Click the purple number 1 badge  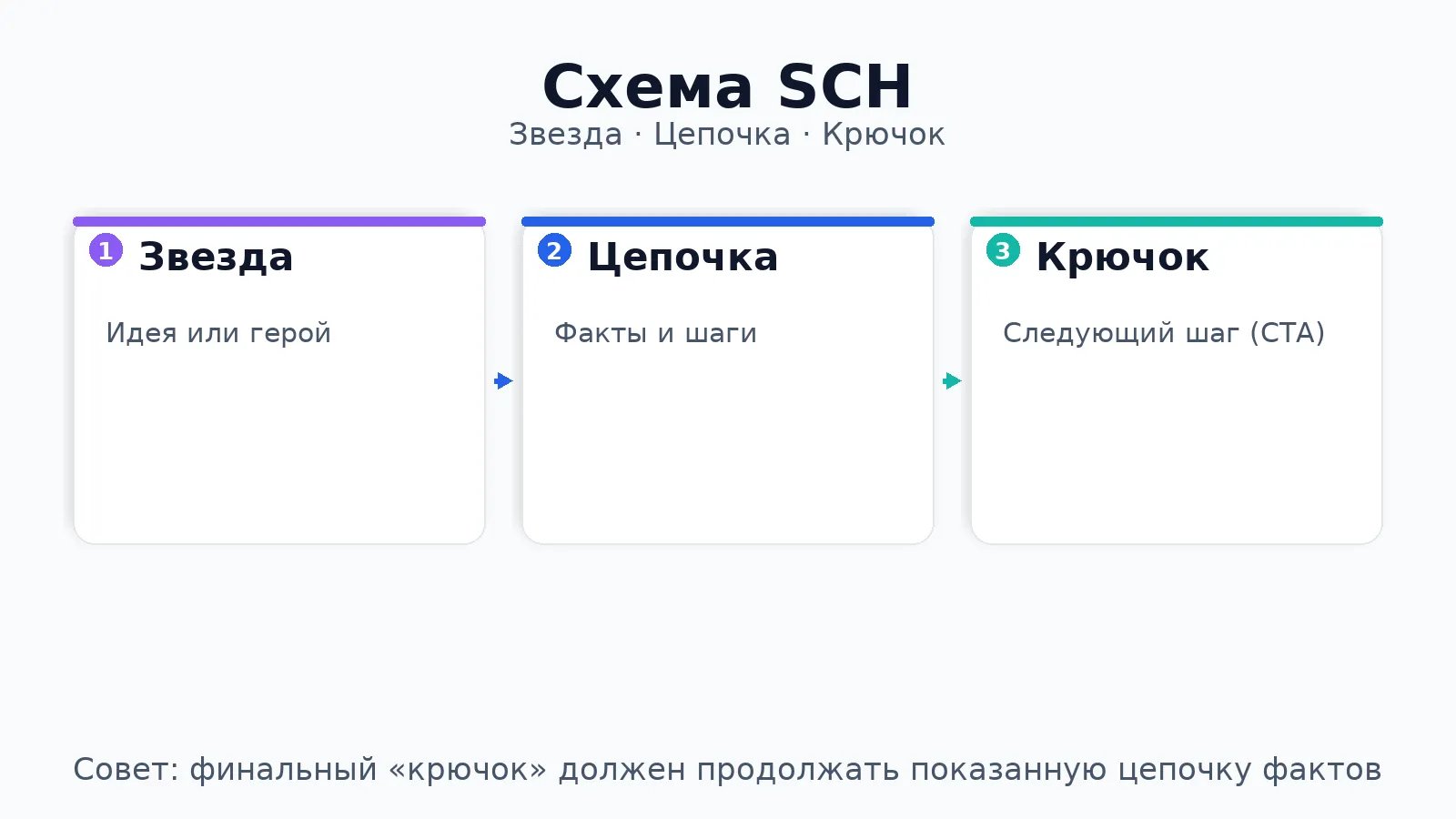[106, 250]
